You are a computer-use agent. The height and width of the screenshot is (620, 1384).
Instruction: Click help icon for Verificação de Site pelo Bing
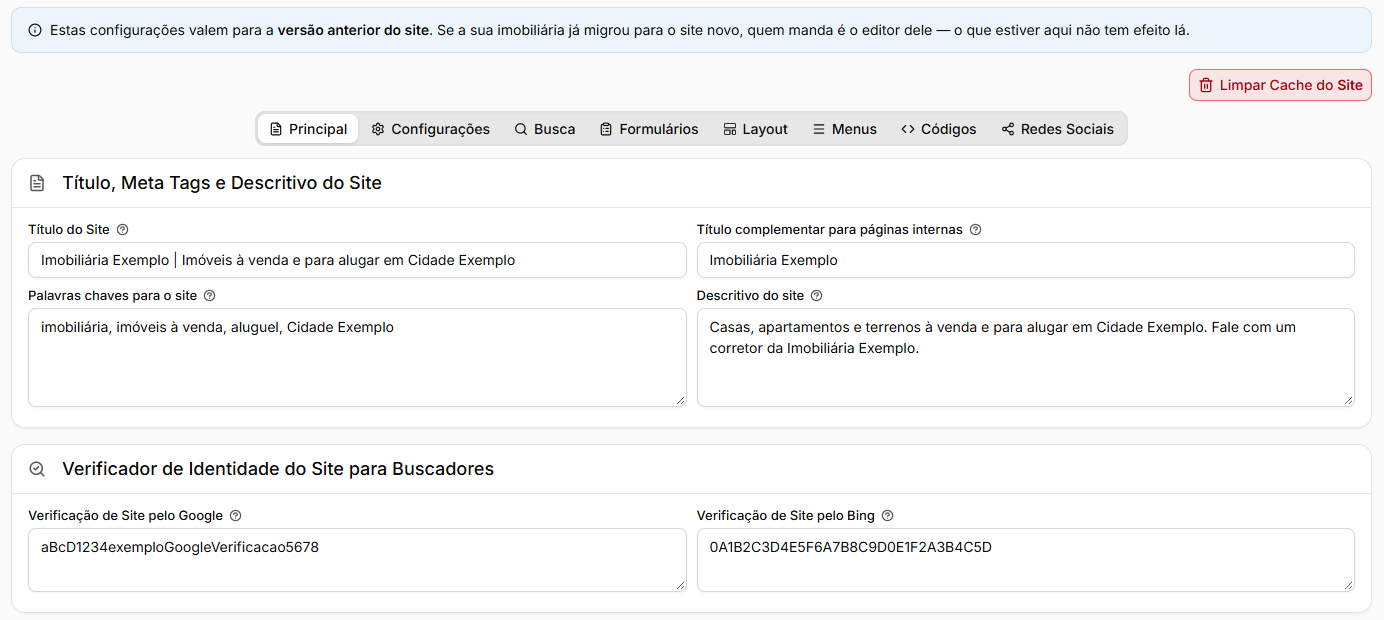pos(888,516)
